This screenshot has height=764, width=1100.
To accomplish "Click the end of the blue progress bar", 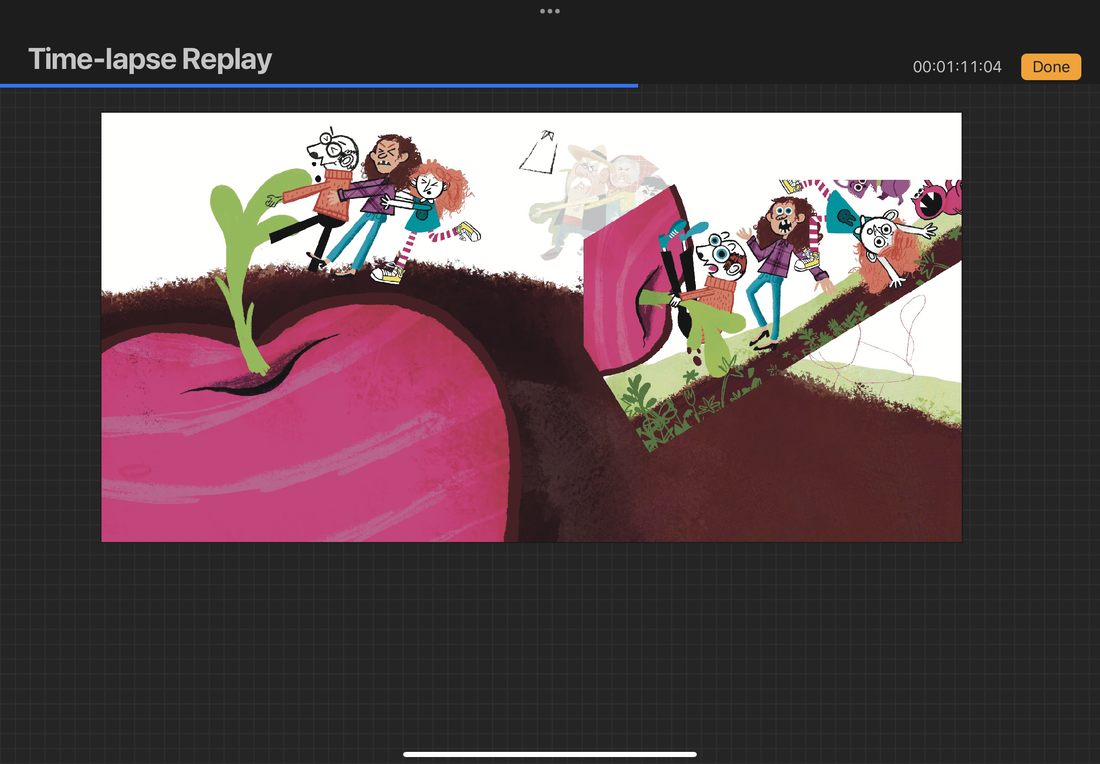I will click(636, 86).
